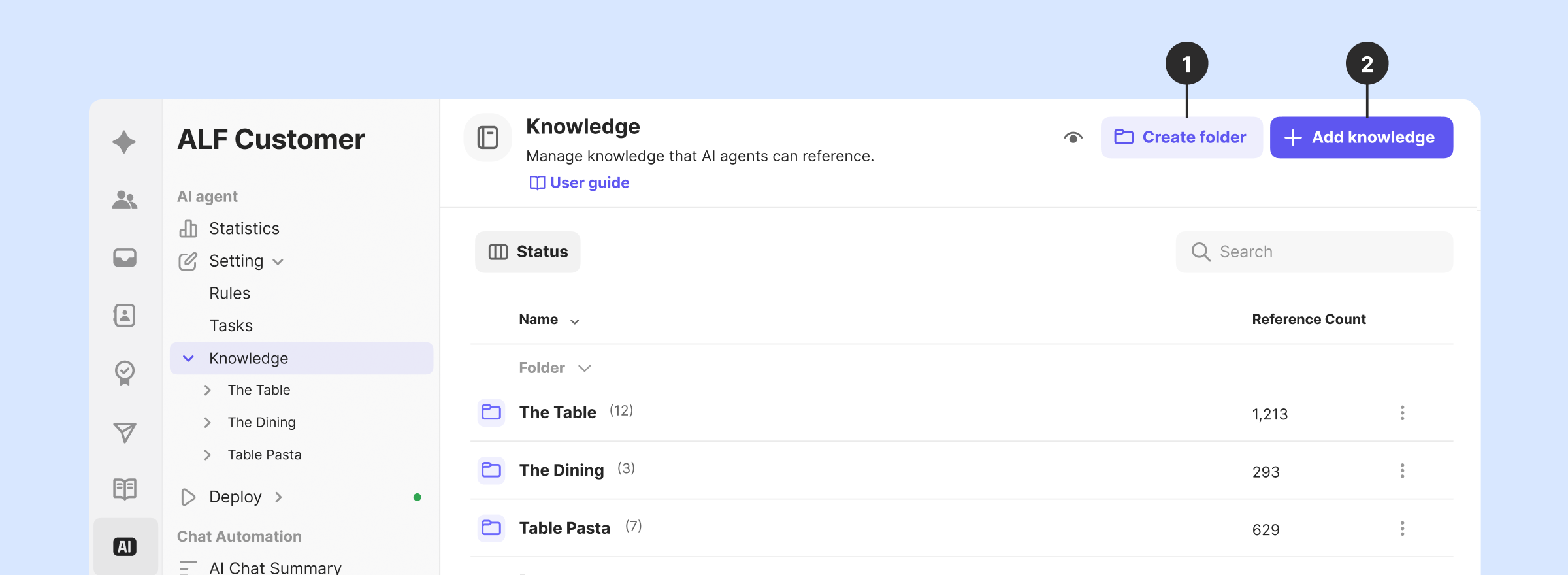Screen dimensions: 1568x575
Task: Go to Rules under Setting
Action: click(229, 293)
